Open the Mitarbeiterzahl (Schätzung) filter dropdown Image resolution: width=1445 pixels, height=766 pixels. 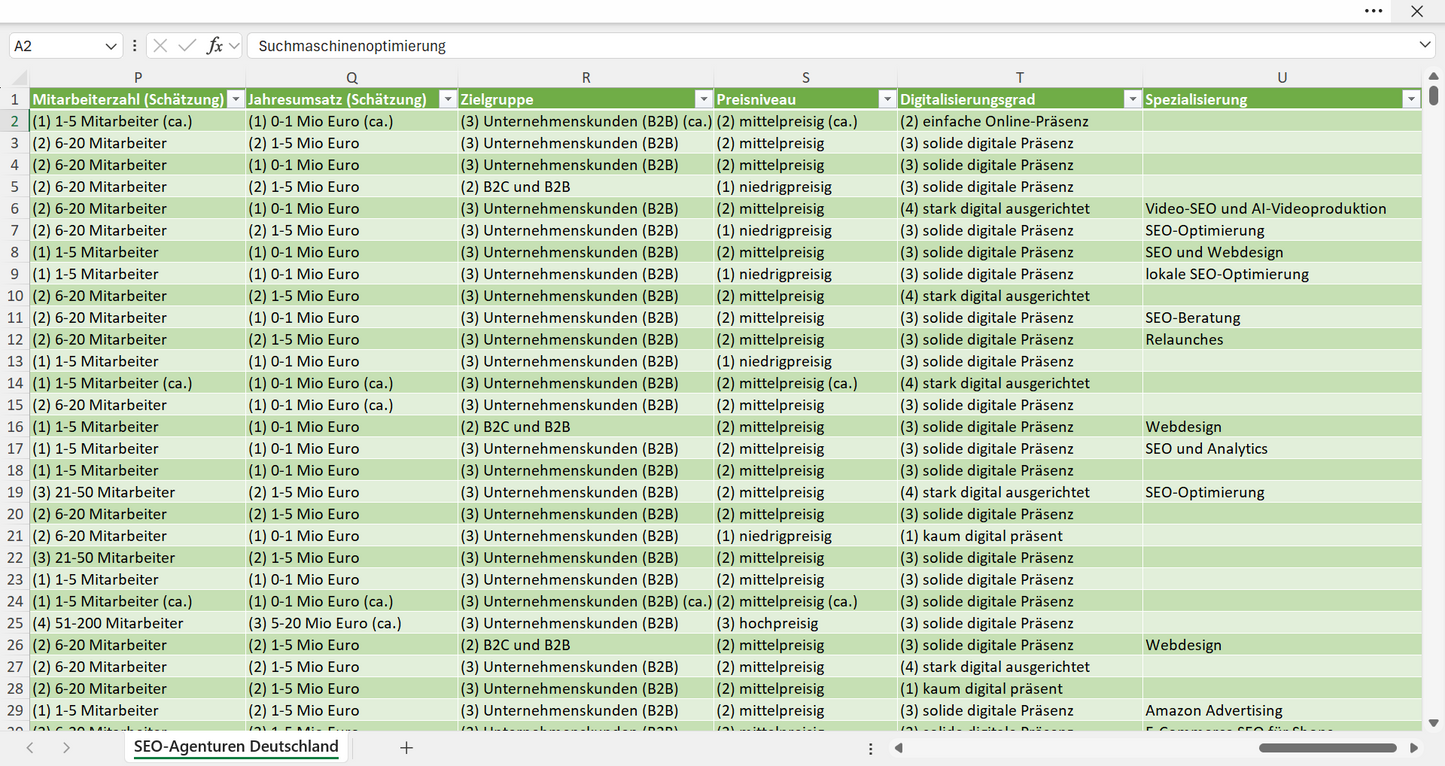236,99
